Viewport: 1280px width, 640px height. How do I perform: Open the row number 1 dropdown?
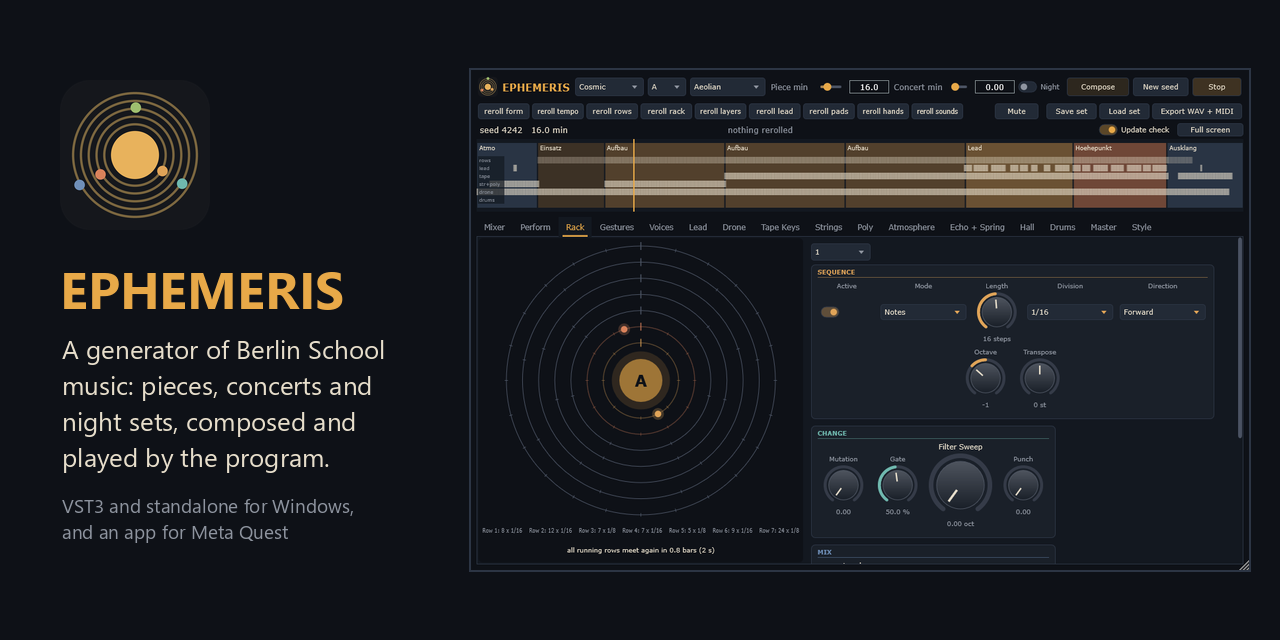pos(841,252)
